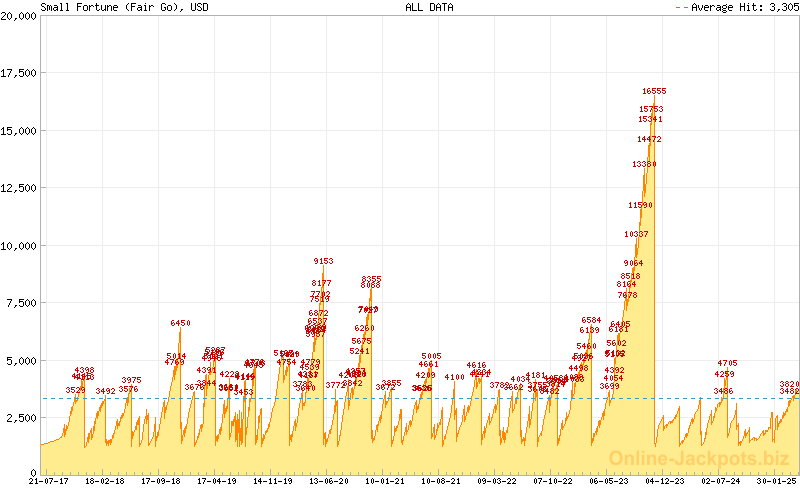Click the 20,000 y-axis label
The image size is (800, 490).
click(19, 17)
